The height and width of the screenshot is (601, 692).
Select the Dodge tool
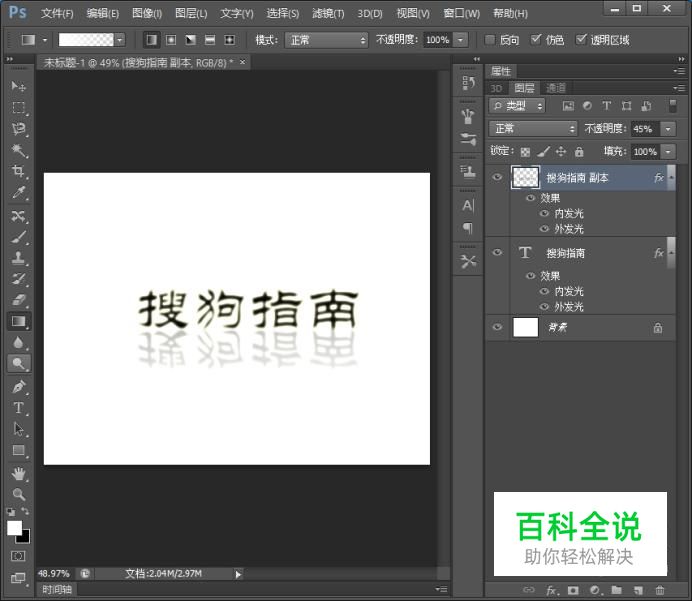(18, 364)
